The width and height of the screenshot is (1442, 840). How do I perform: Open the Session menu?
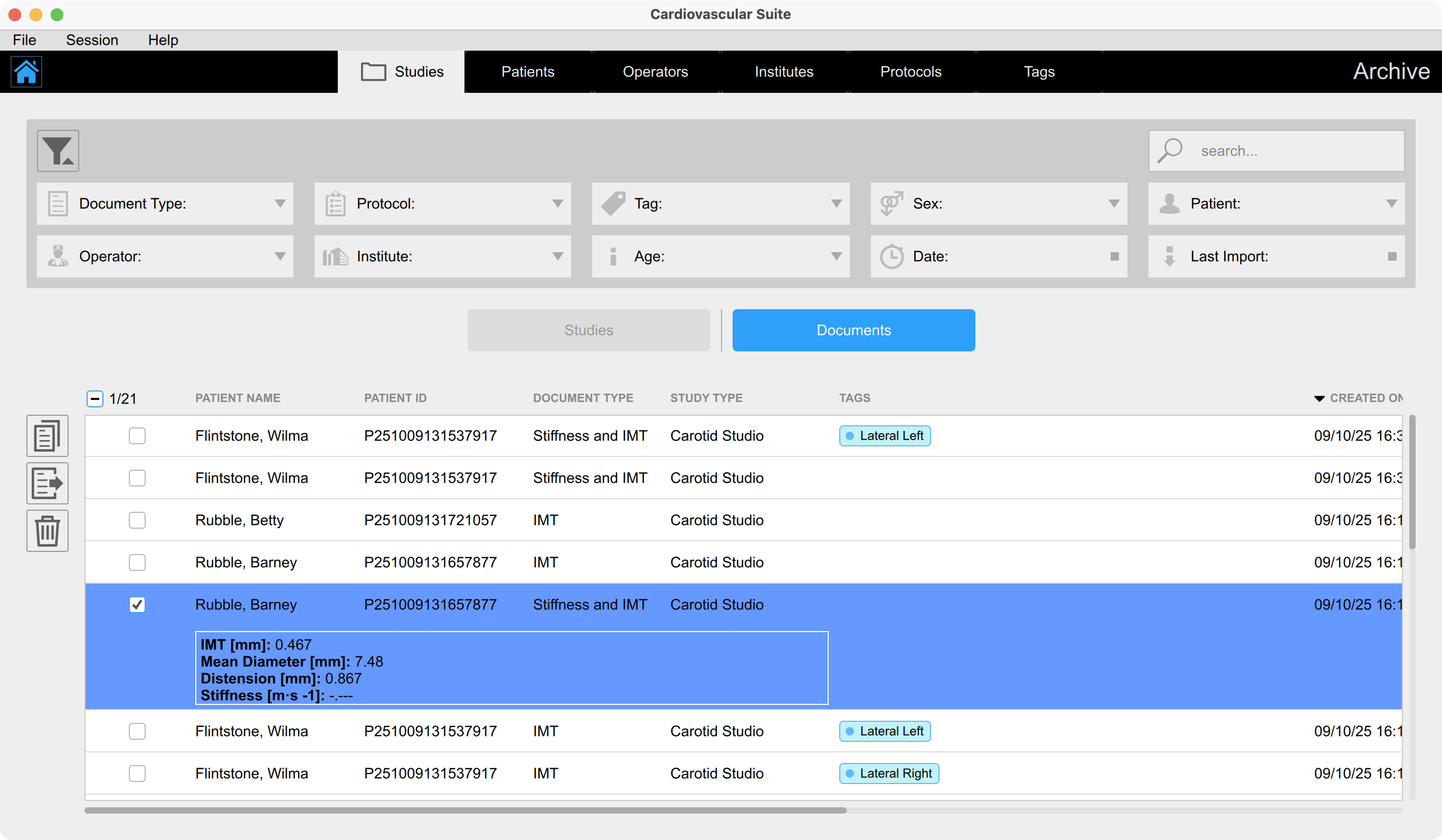point(92,40)
